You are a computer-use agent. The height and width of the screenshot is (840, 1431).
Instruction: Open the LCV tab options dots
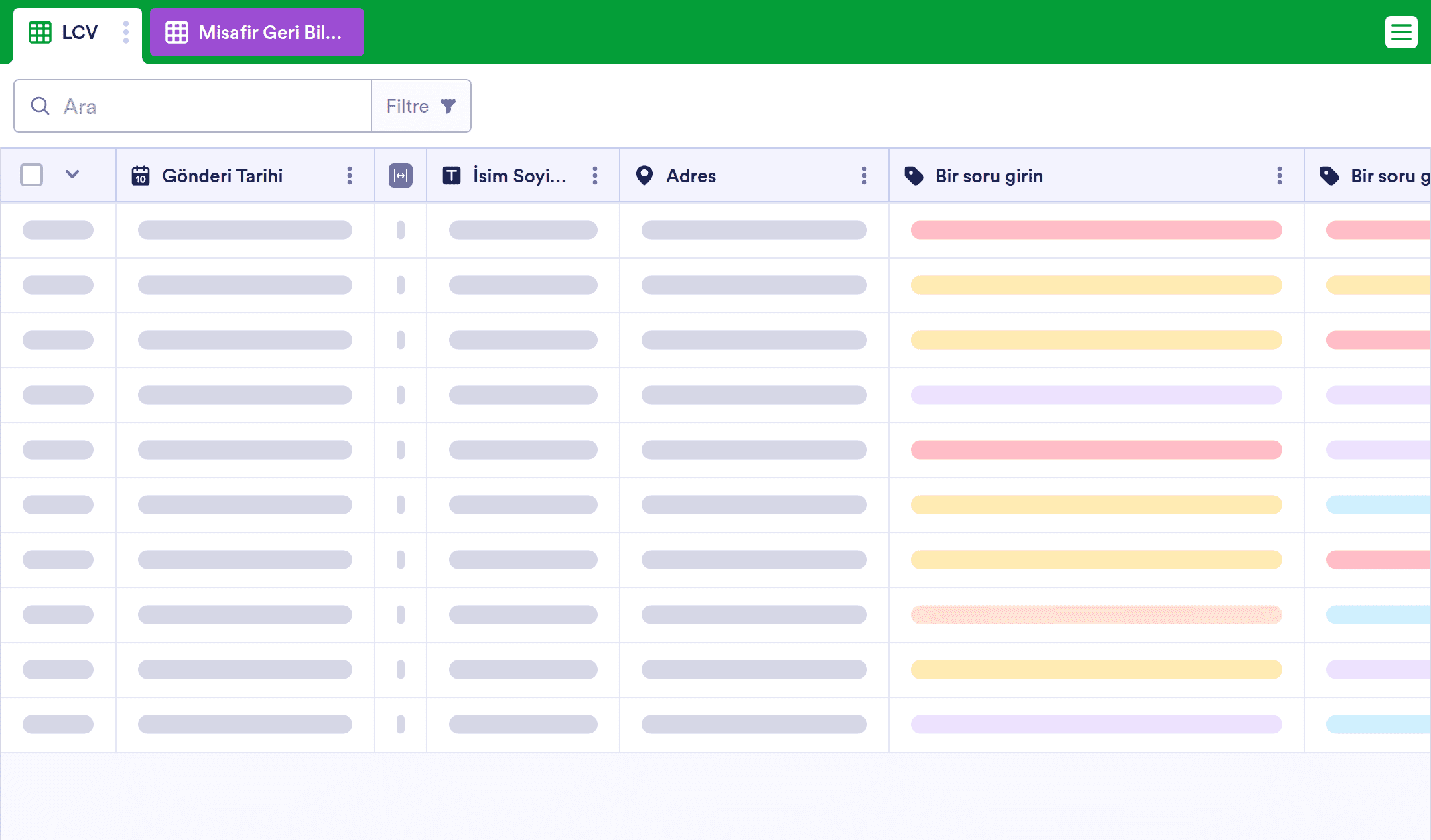[126, 32]
